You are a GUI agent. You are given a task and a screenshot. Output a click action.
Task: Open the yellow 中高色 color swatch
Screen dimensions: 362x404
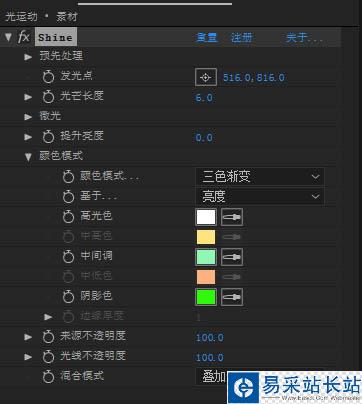tap(206, 237)
